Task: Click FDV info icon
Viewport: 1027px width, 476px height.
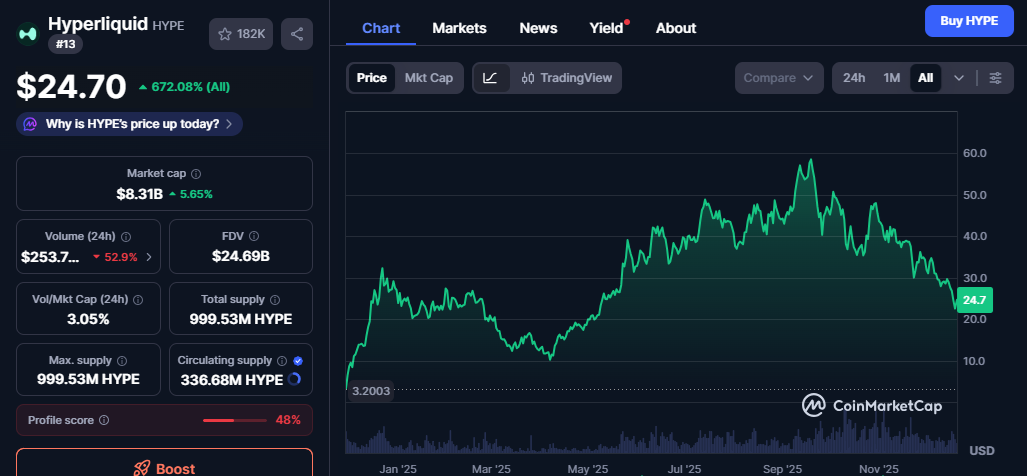Action: 252,237
